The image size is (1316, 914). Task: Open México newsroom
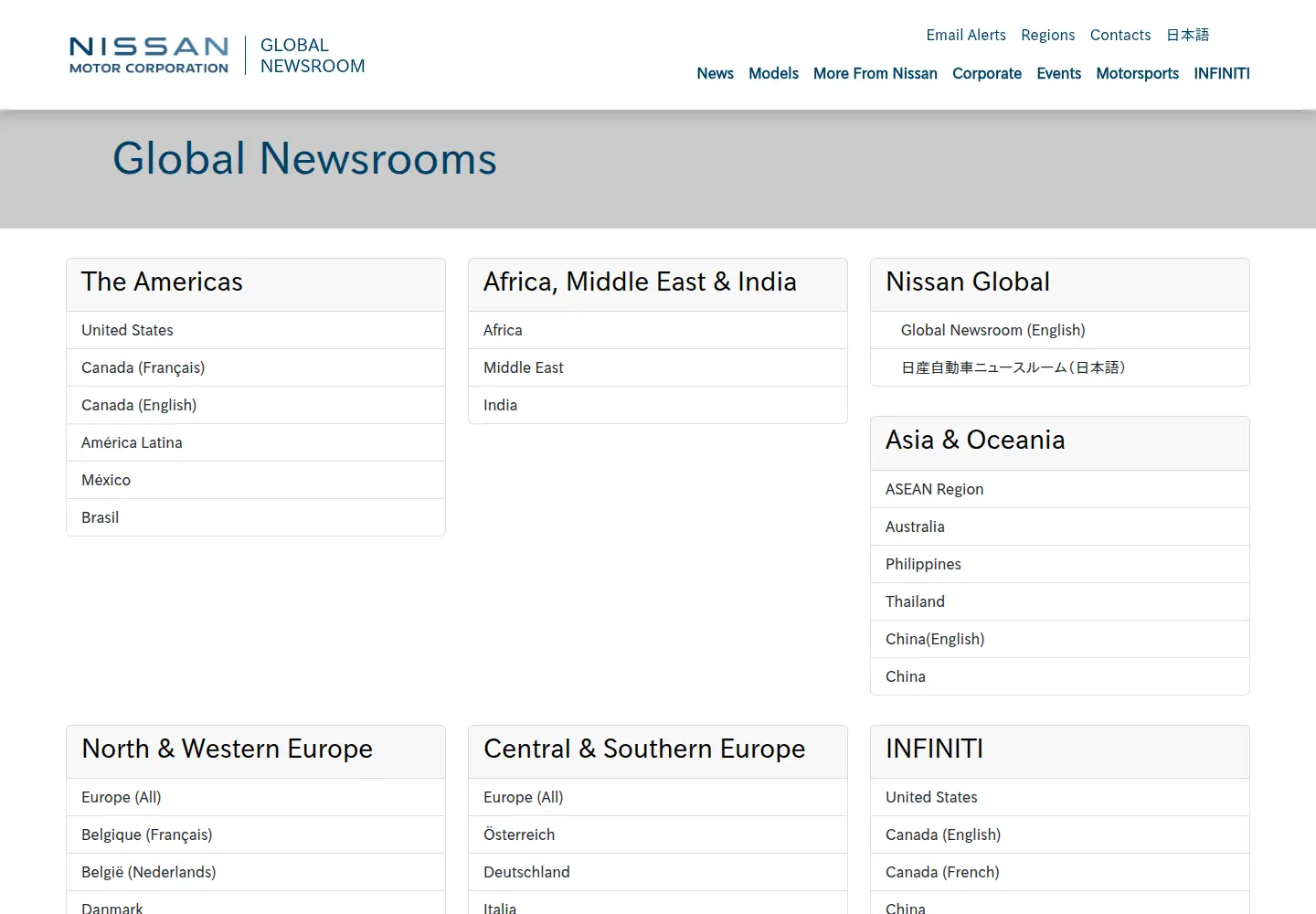click(x=256, y=480)
